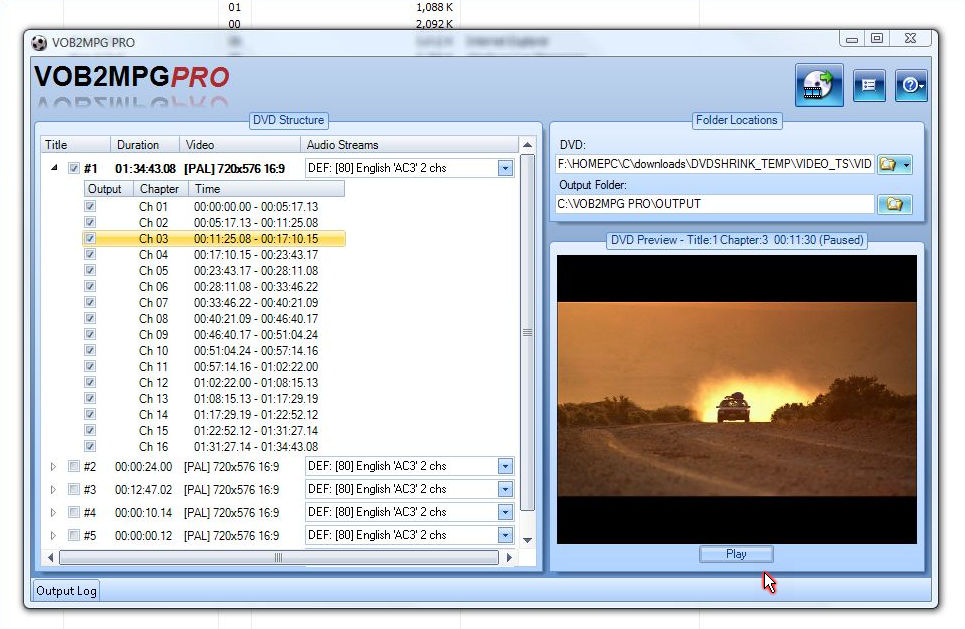Click the Audio Streams column header

[x=409, y=145]
